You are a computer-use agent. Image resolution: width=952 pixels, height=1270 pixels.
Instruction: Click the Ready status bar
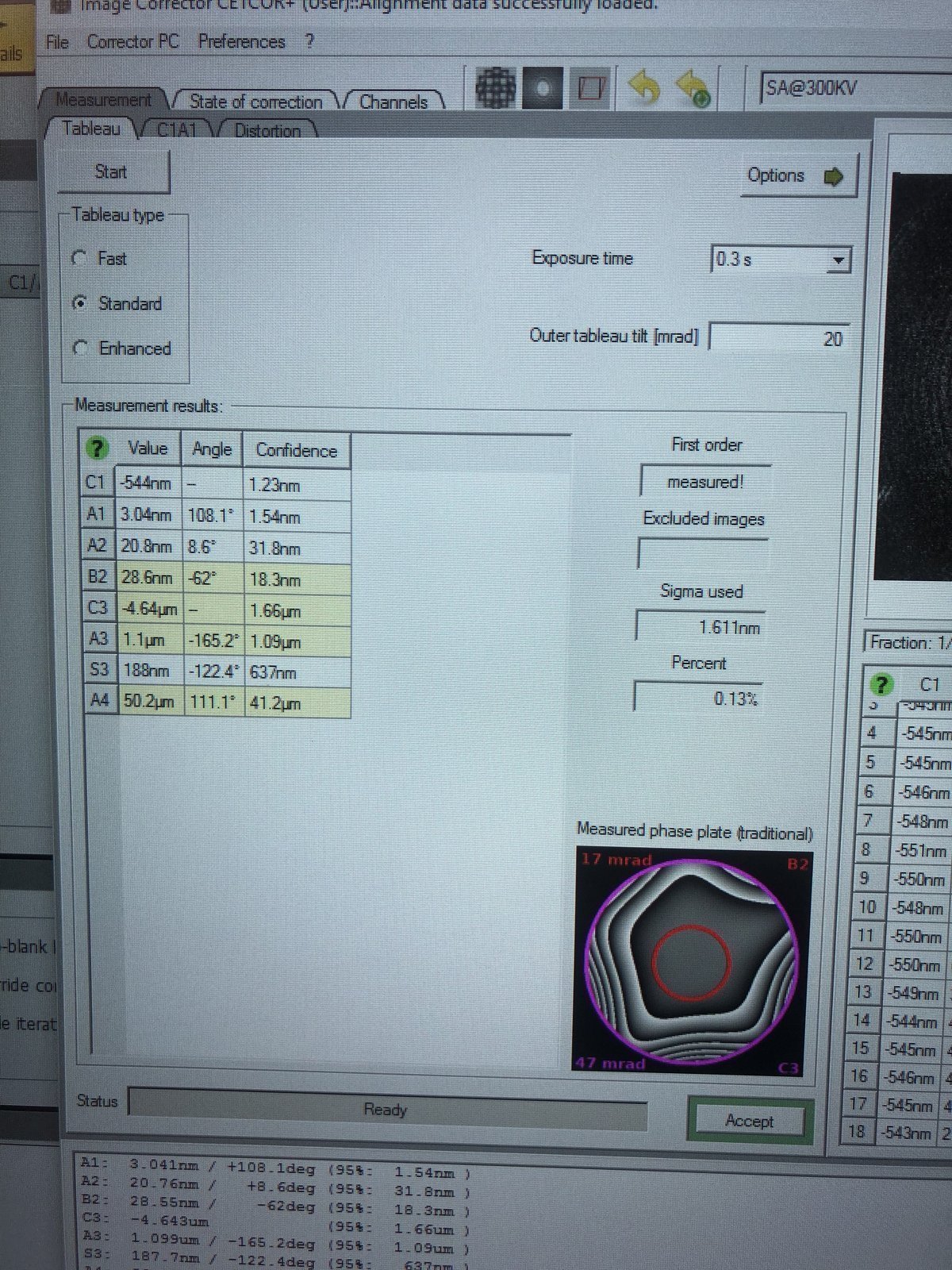click(x=387, y=1110)
